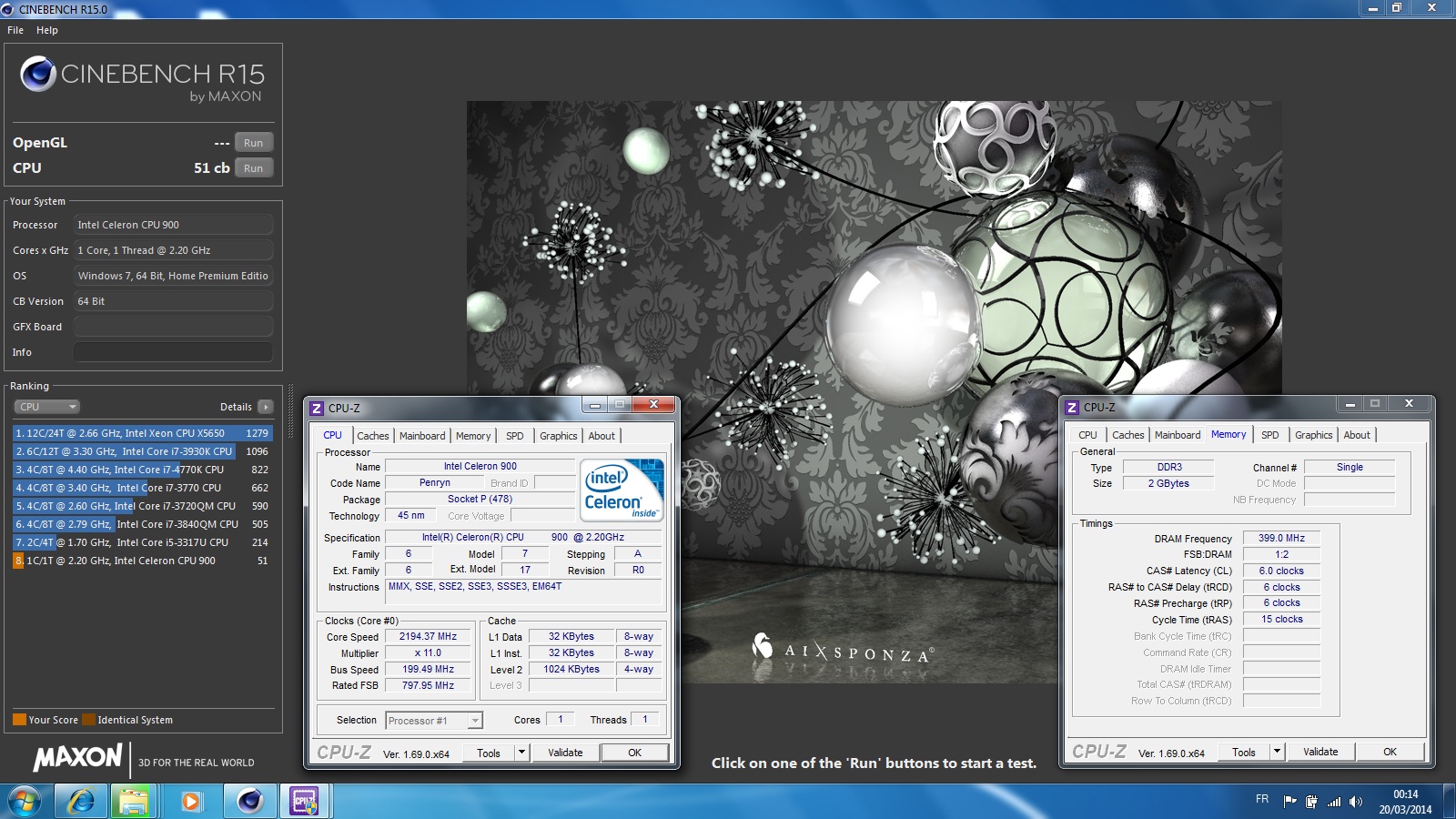Switch to About tab in right CPU-Z window
Image resolution: width=1456 pixels, height=819 pixels.
(x=1357, y=435)
